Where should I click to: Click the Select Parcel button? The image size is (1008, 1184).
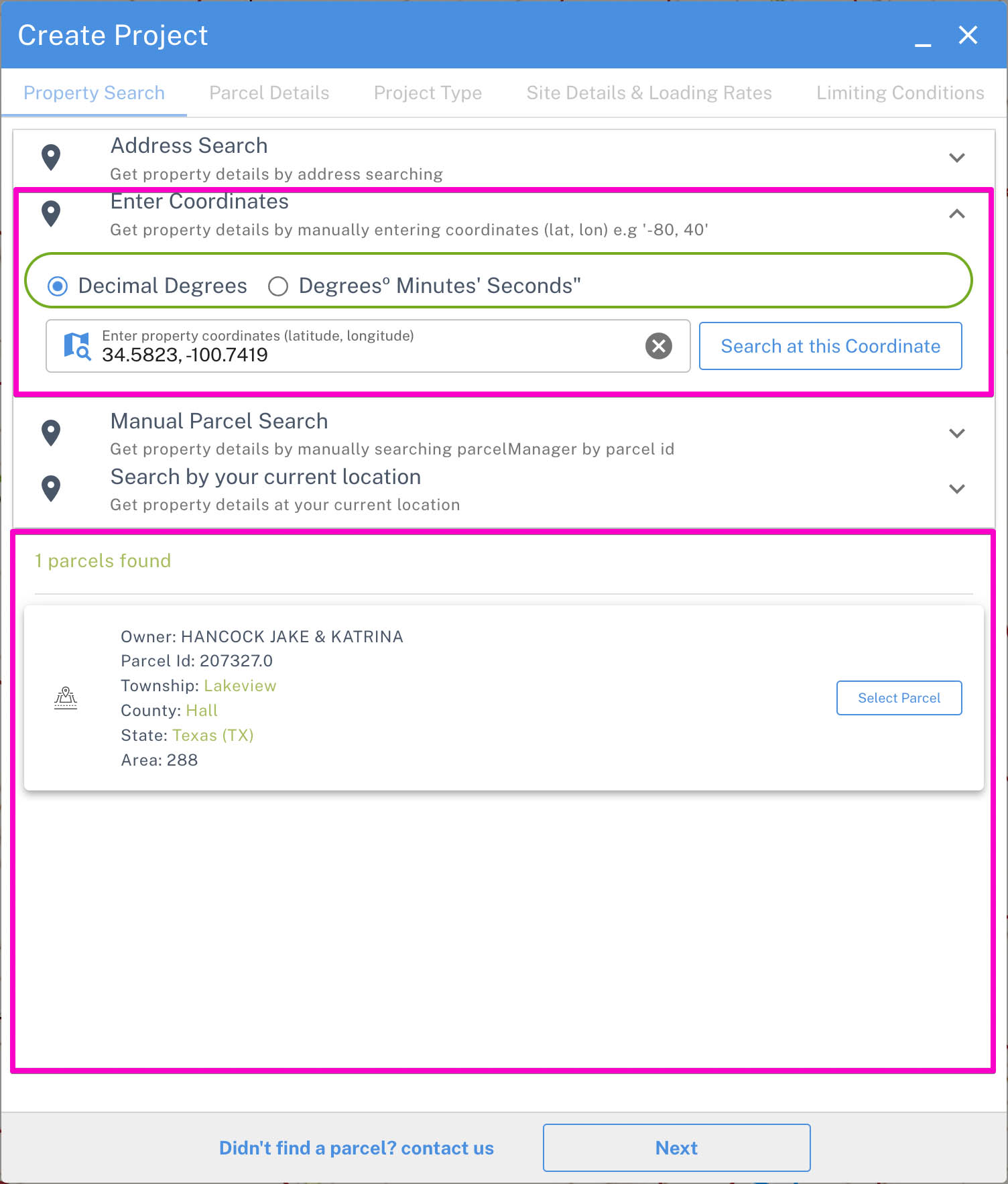[899, 698]
